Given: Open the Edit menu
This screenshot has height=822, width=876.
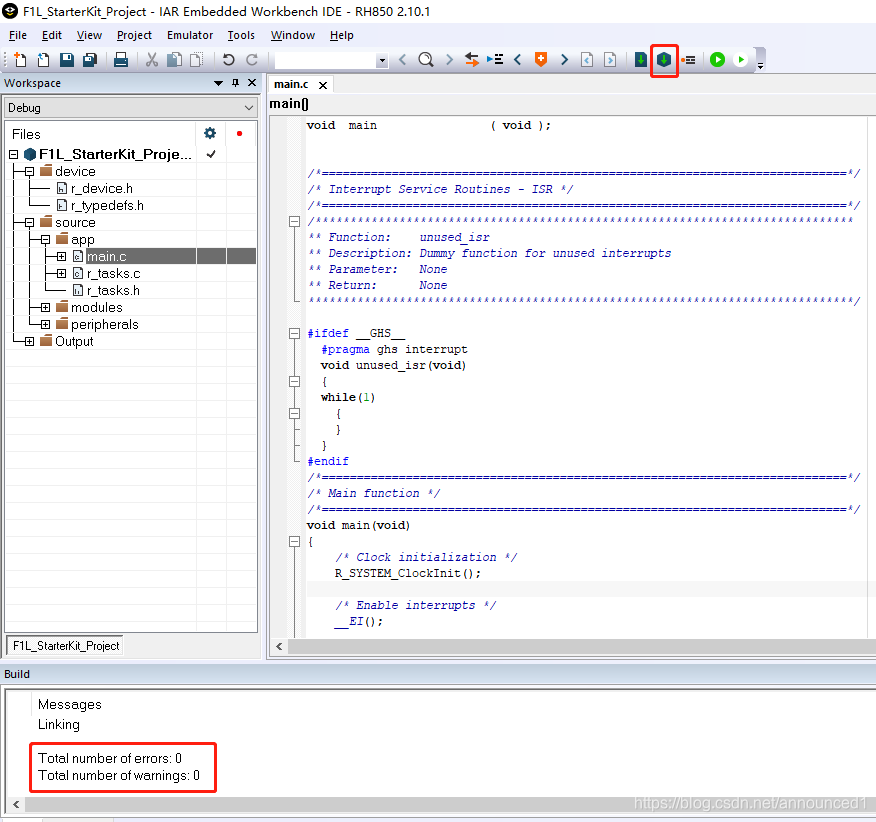Looking at the screenshot, I should tap(51, 35).
